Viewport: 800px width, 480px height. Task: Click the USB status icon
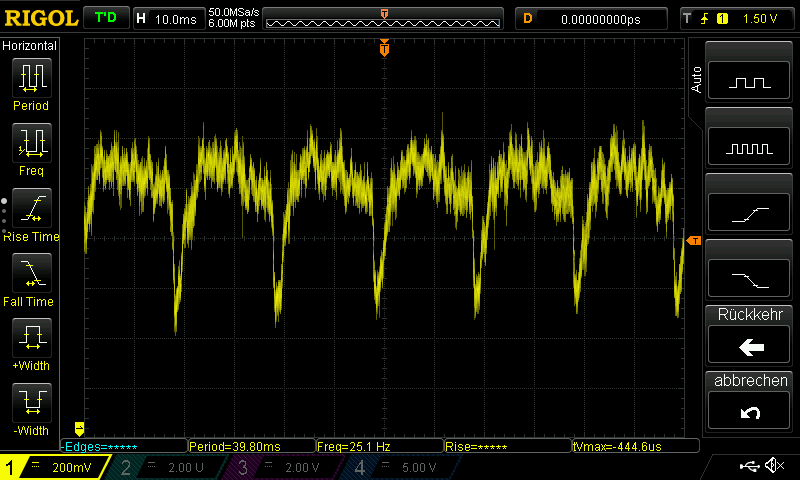[x=749, y=466]
